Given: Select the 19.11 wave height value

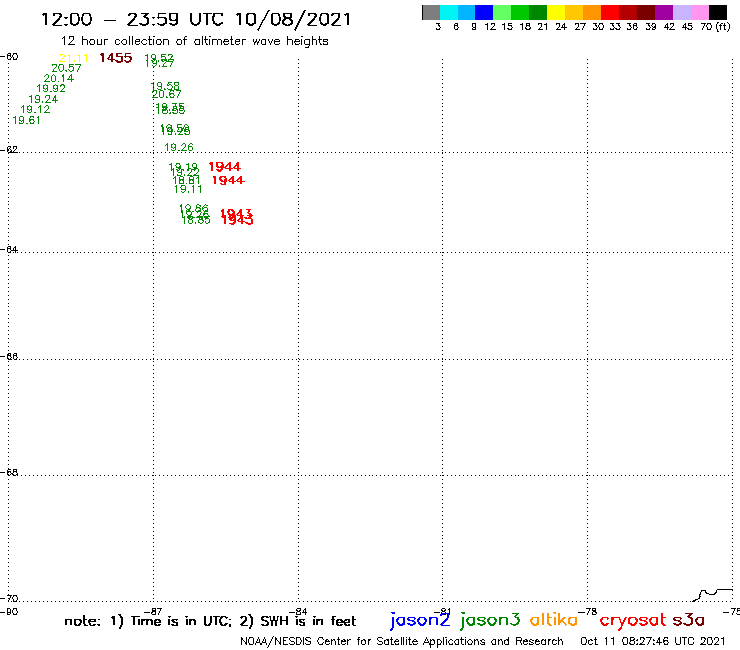Looking at the screenshot, I should tap(188, 189).
